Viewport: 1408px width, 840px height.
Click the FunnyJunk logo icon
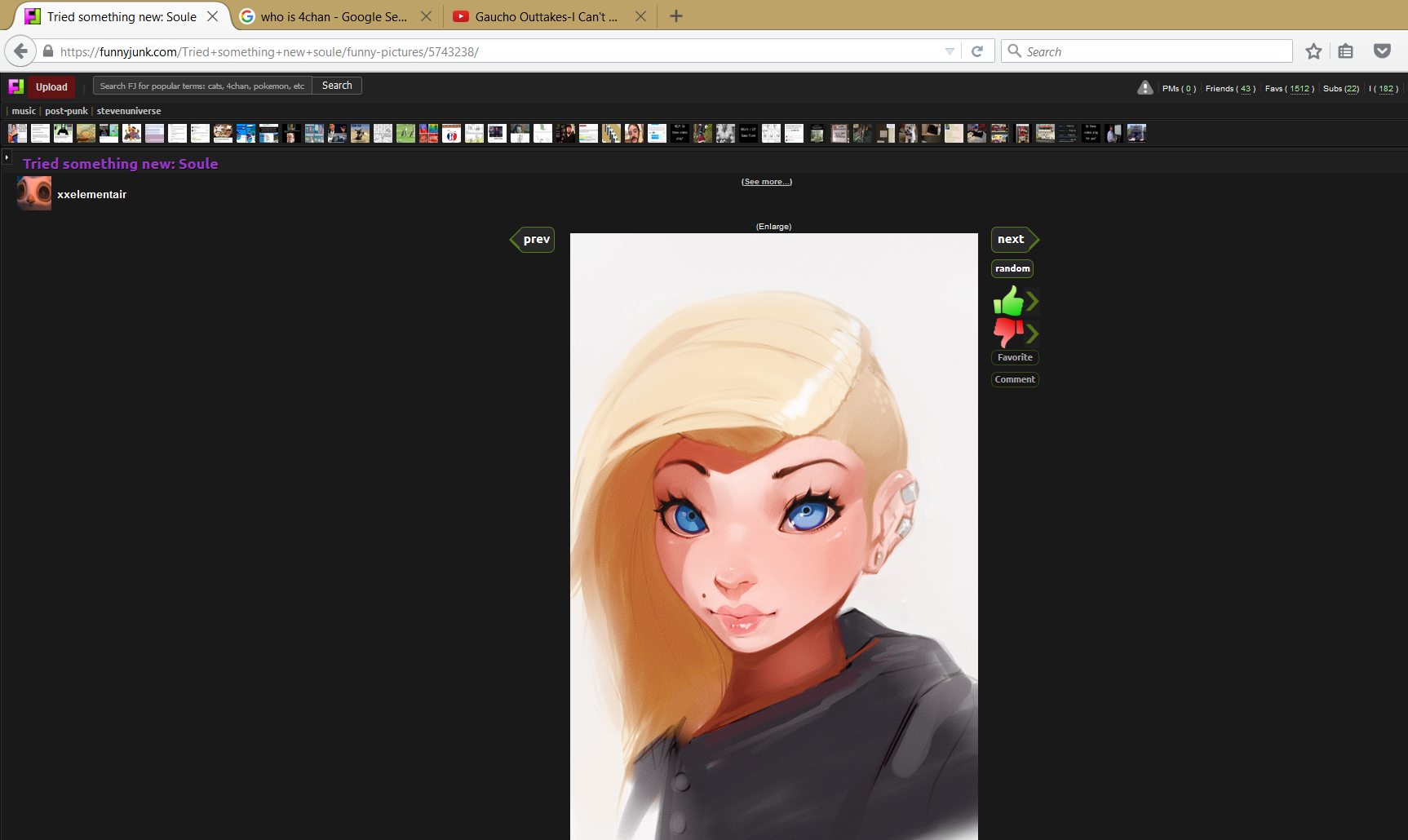click(15, 86)
